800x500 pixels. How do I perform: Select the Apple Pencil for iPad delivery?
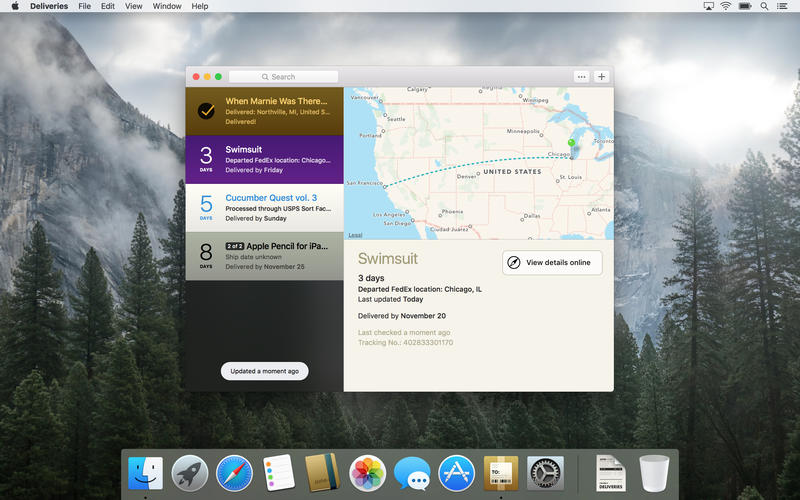click(264, 255)
